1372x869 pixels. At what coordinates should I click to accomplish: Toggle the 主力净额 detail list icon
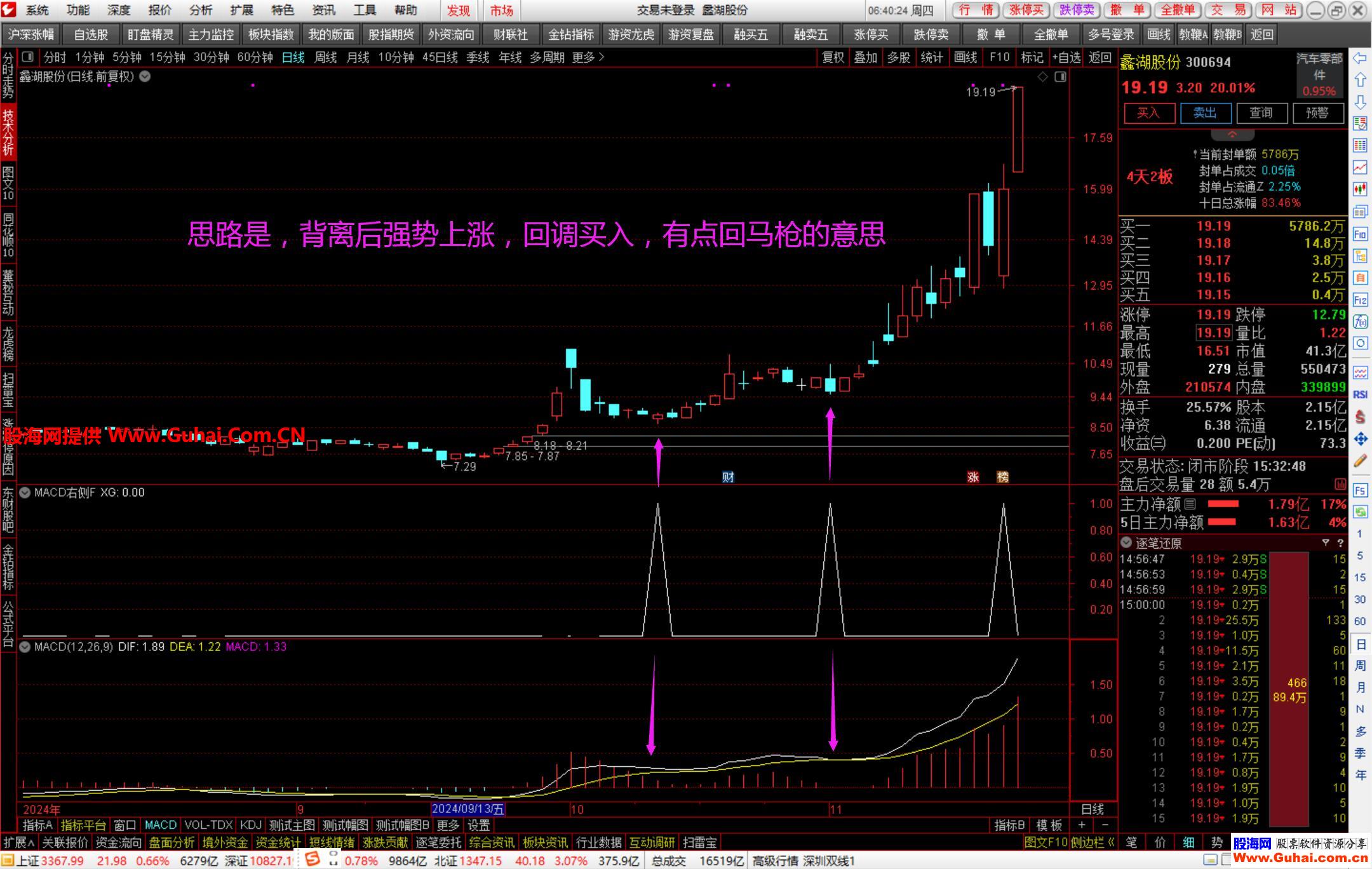tap(1190, 504)
